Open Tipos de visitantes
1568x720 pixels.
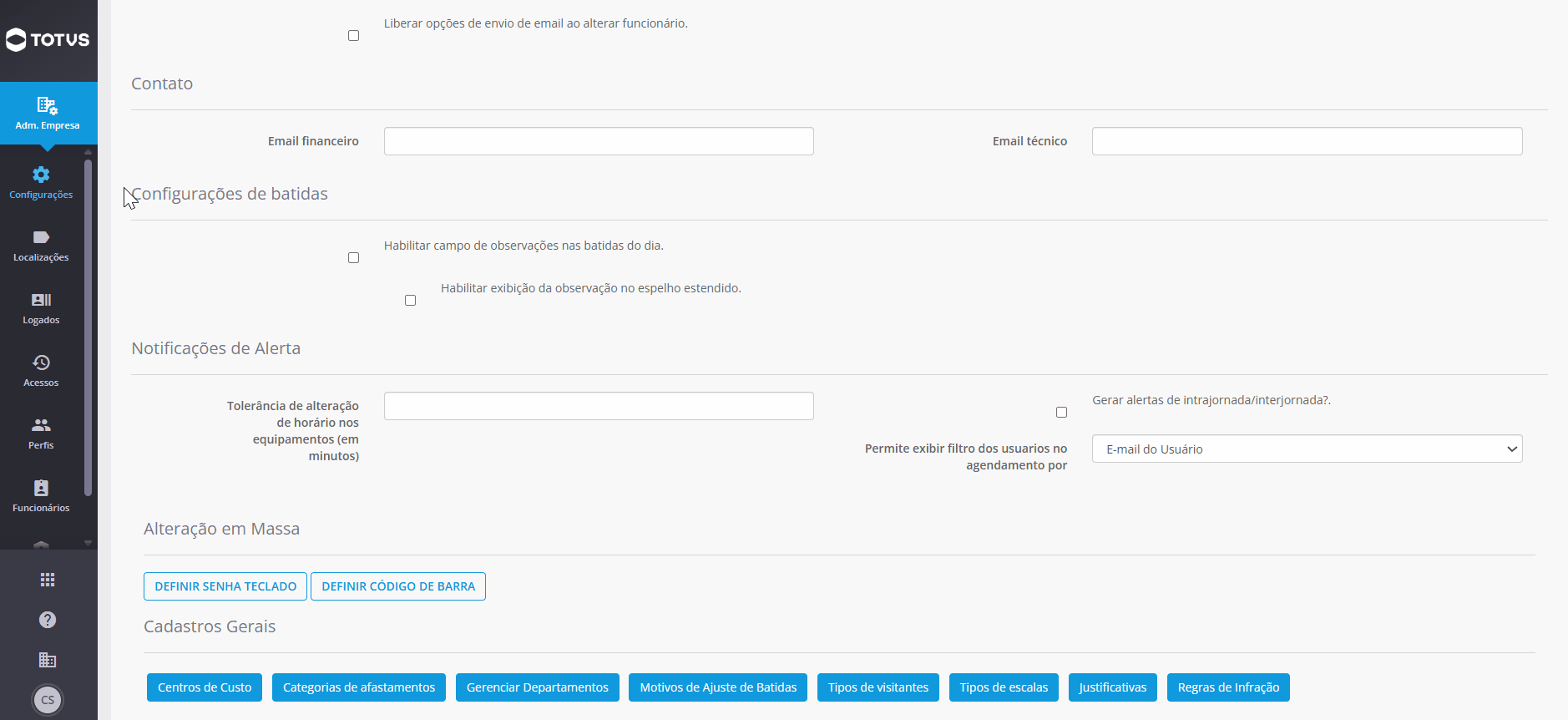point(878,687)
